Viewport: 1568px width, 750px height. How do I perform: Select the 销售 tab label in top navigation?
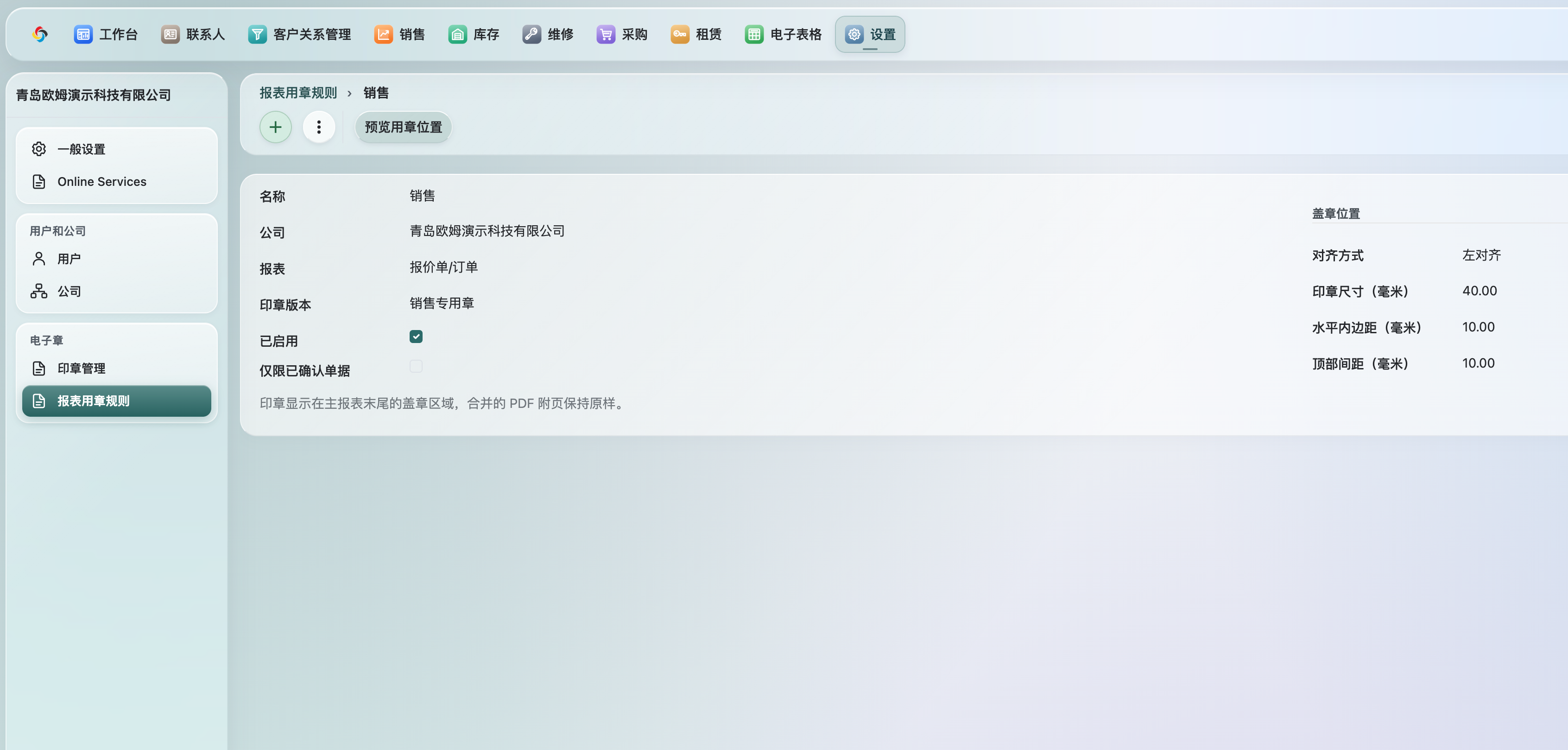pos(412,34)
